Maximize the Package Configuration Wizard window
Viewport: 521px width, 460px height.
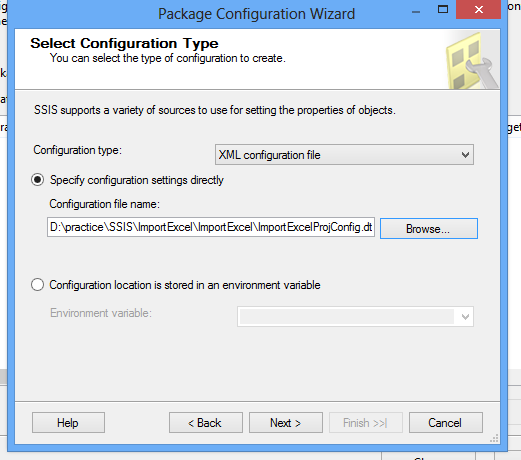(x=443, y=9)
